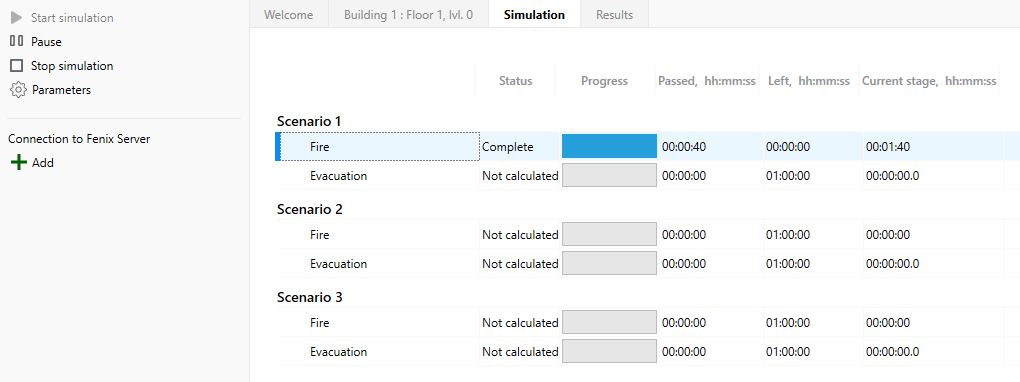The image size is (1020, 382).
Task: Click the Pause label
Action: [x=46, y=42]
